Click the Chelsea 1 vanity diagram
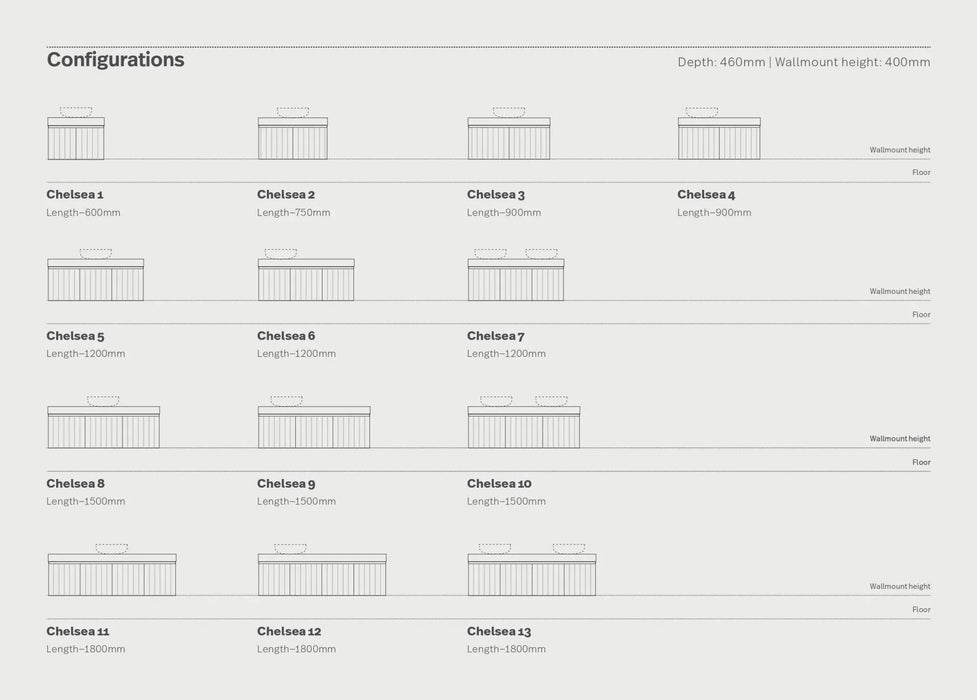Image resolution: width=977 pixels, height=700 pixels. (76, 139)
